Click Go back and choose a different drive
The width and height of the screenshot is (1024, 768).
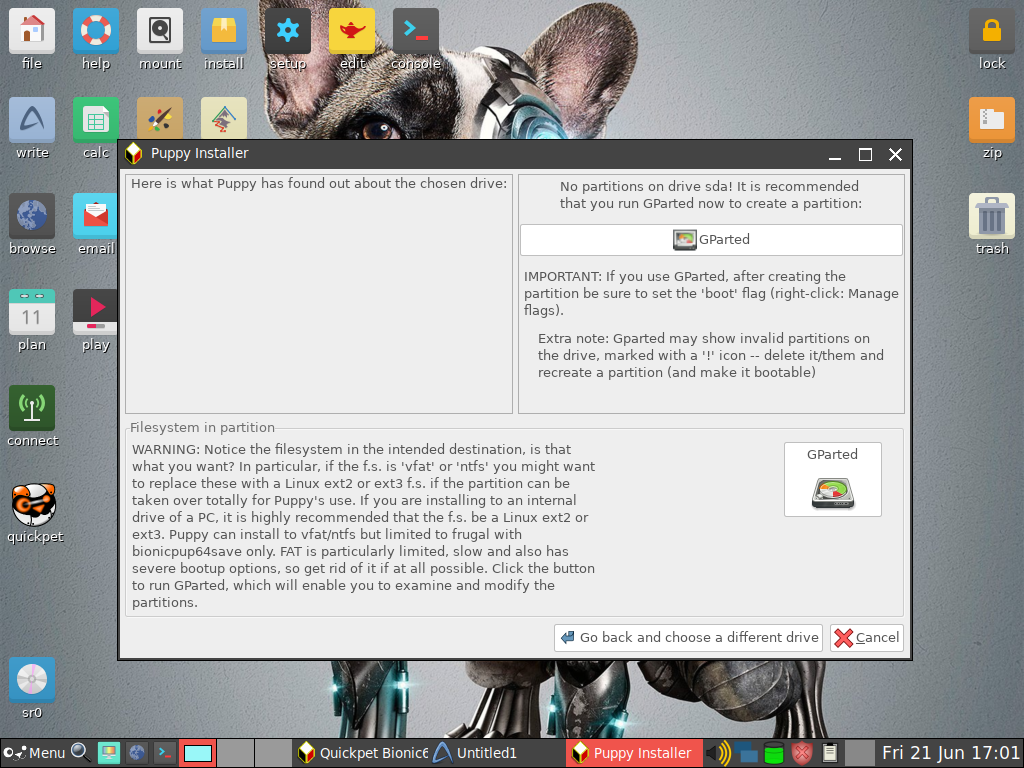pyautogui.click(x=690, y=637)
